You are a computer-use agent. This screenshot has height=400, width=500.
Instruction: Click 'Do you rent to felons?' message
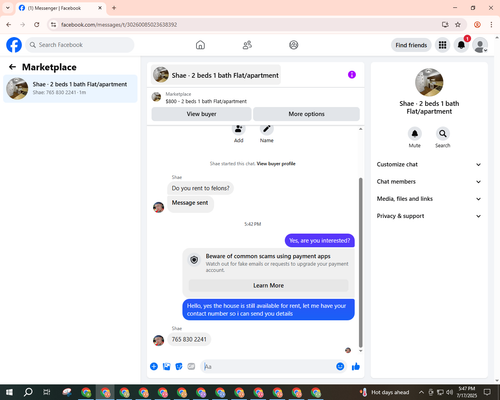200,188
